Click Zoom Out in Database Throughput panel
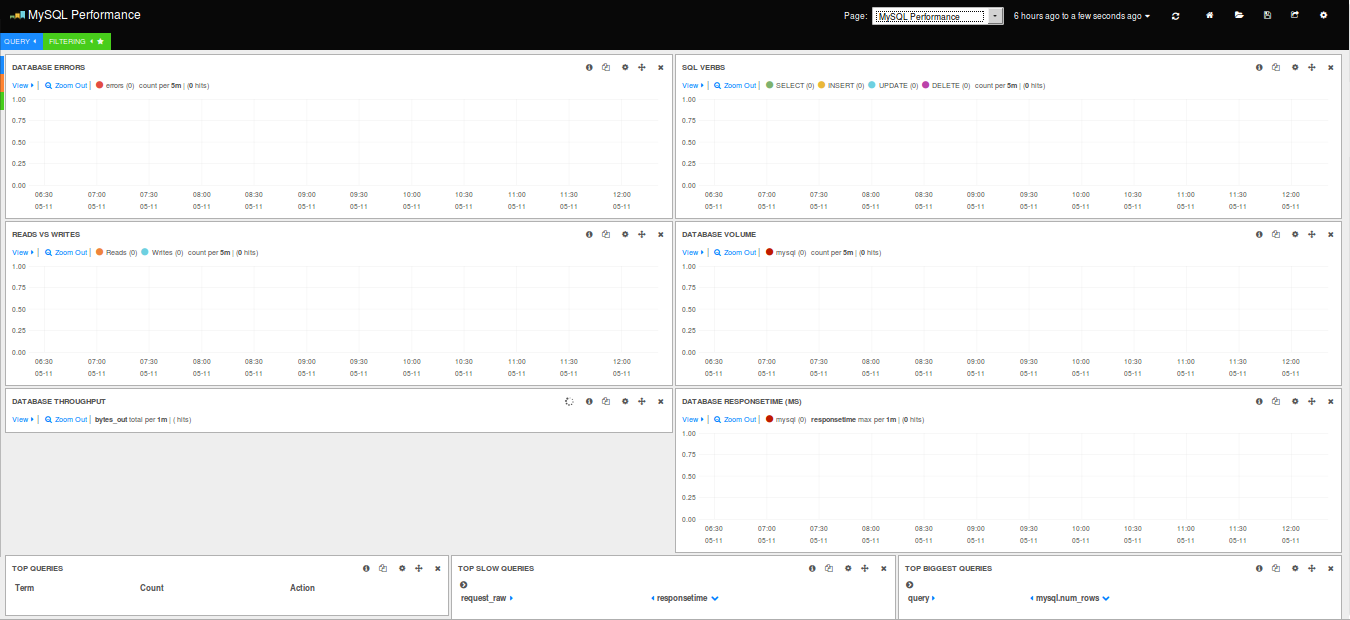This screenshot has height=620, width=1350. click(66, 419)
